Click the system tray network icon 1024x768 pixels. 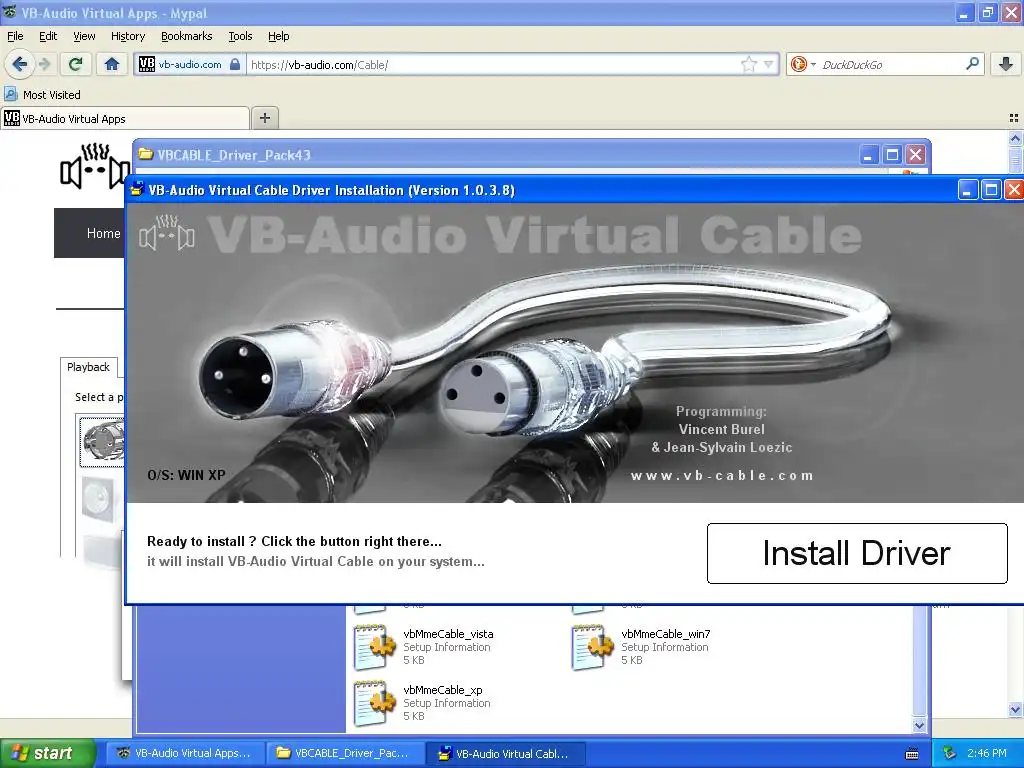(950, 753)
